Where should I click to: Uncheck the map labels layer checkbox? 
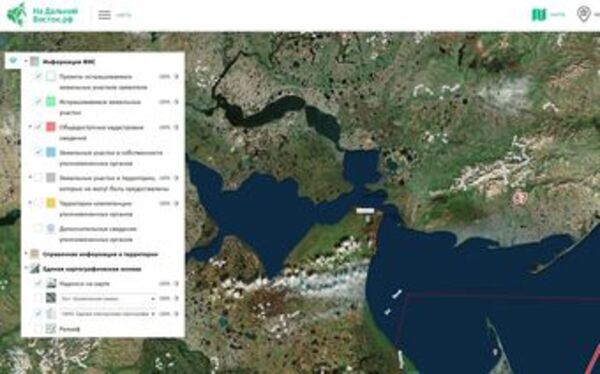38,284
